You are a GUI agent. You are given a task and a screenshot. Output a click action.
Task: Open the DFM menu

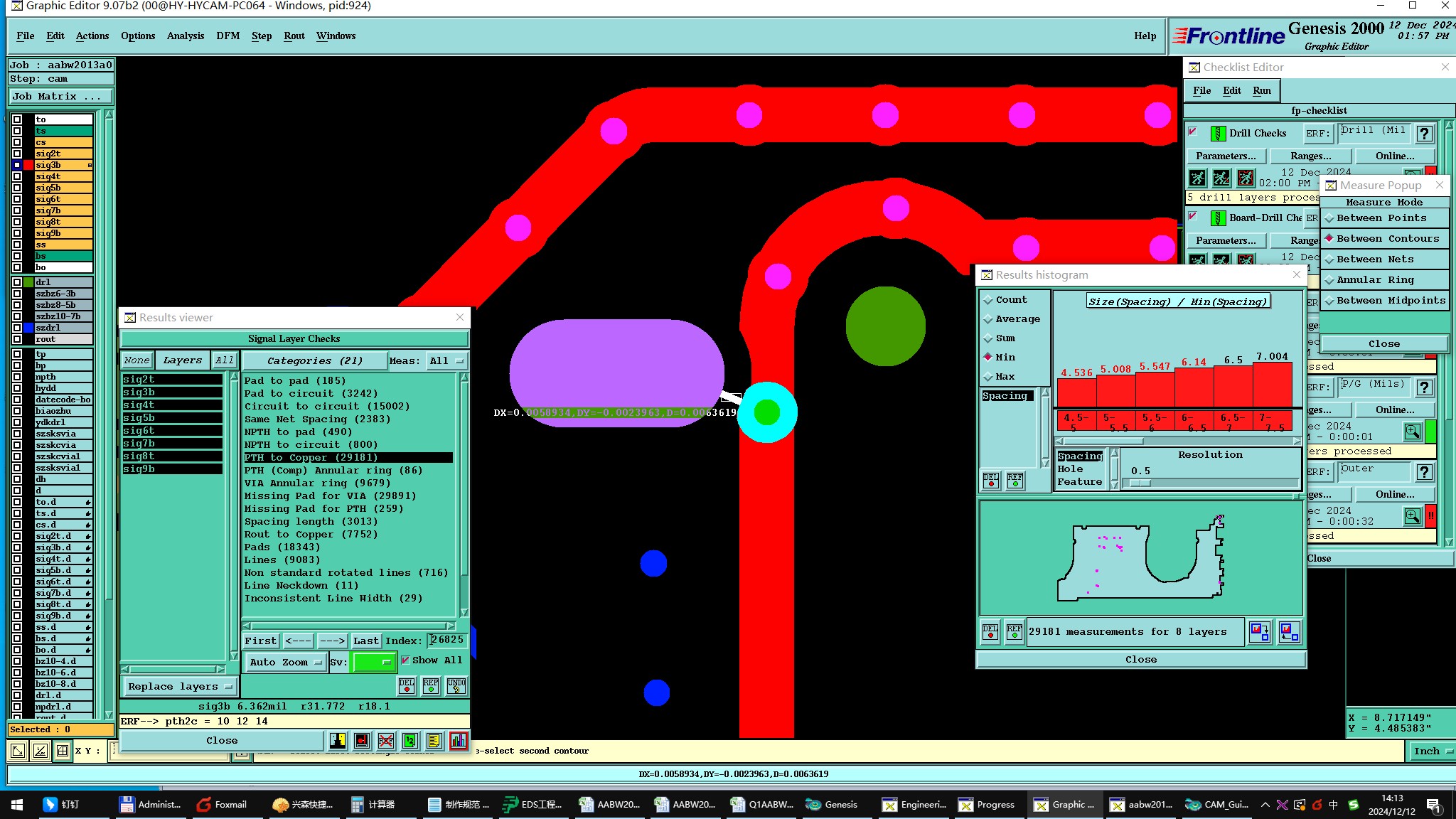pos(227,36)
